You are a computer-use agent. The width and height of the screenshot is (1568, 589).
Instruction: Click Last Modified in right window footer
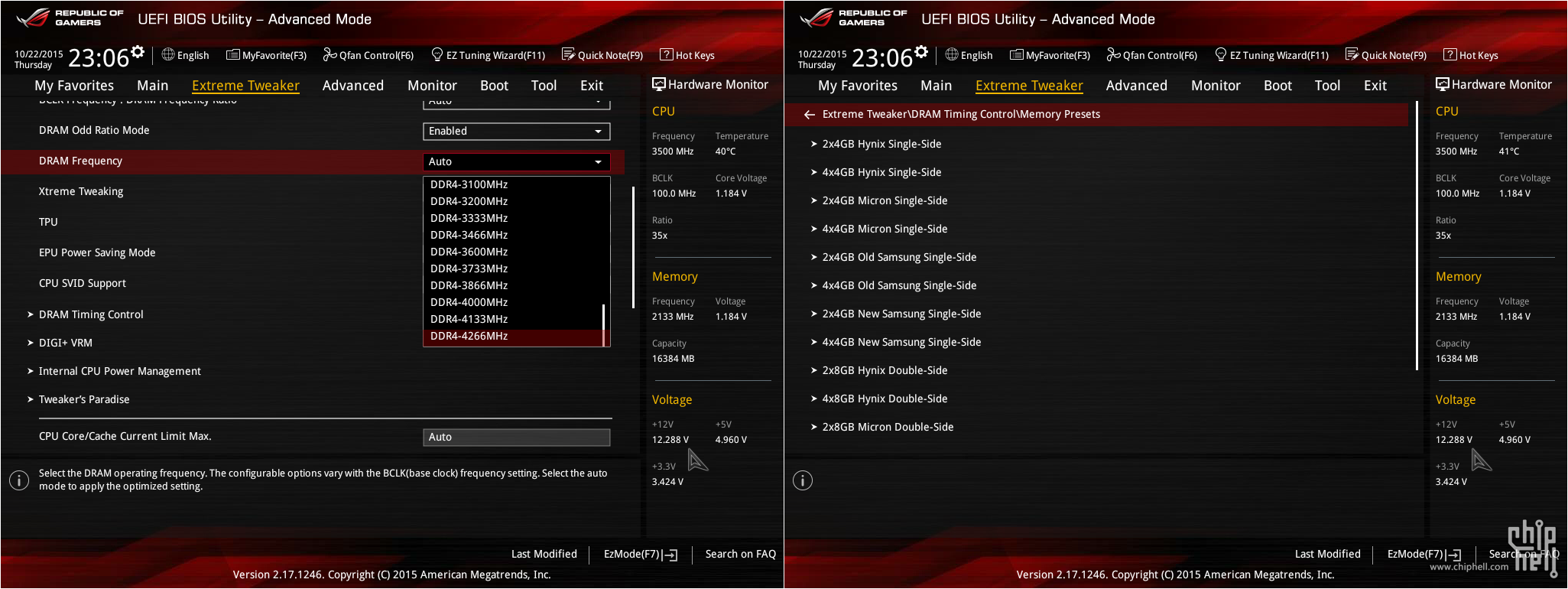(1328, 554)
